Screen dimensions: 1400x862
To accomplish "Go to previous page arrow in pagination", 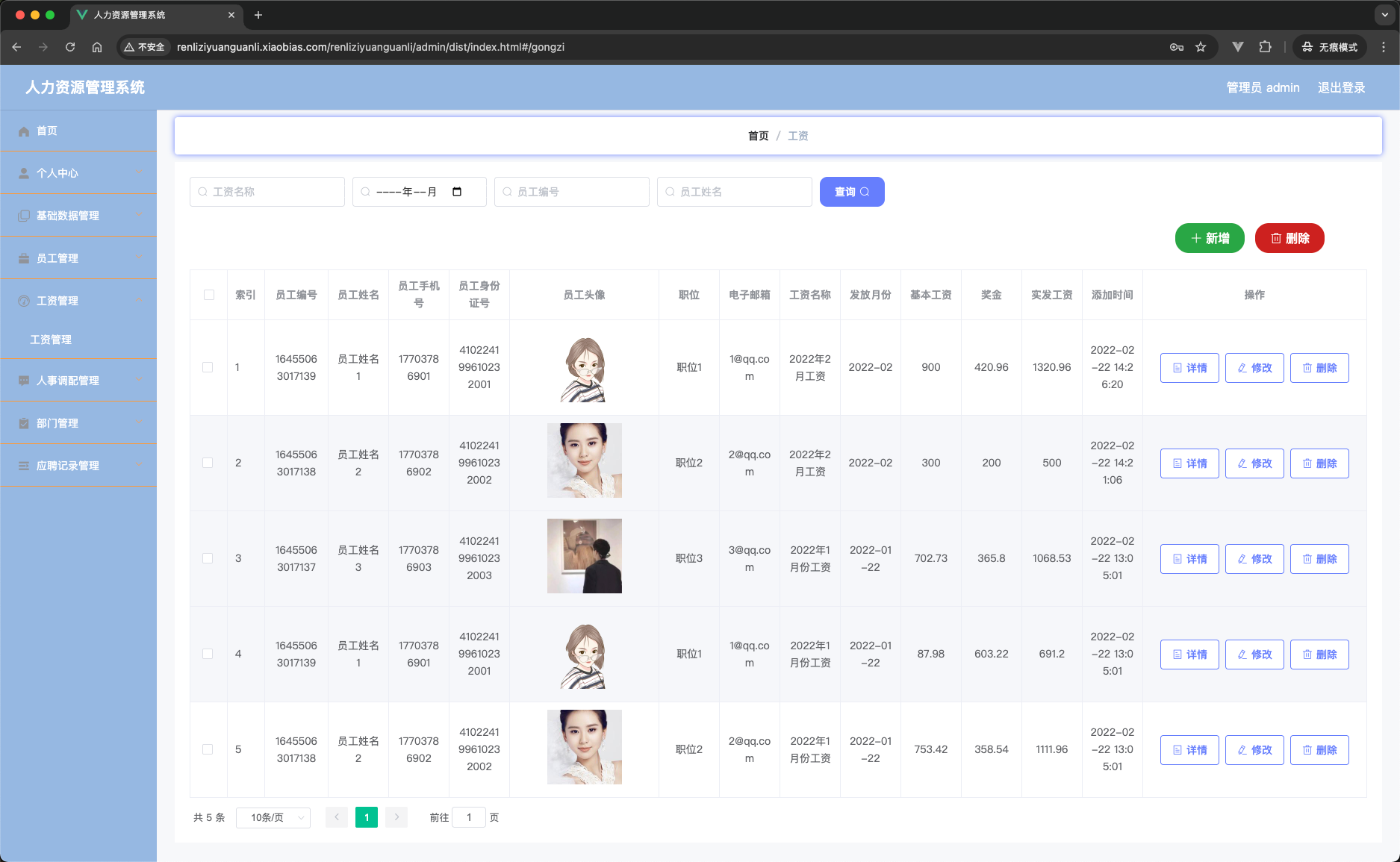I will tap(337, 817).
